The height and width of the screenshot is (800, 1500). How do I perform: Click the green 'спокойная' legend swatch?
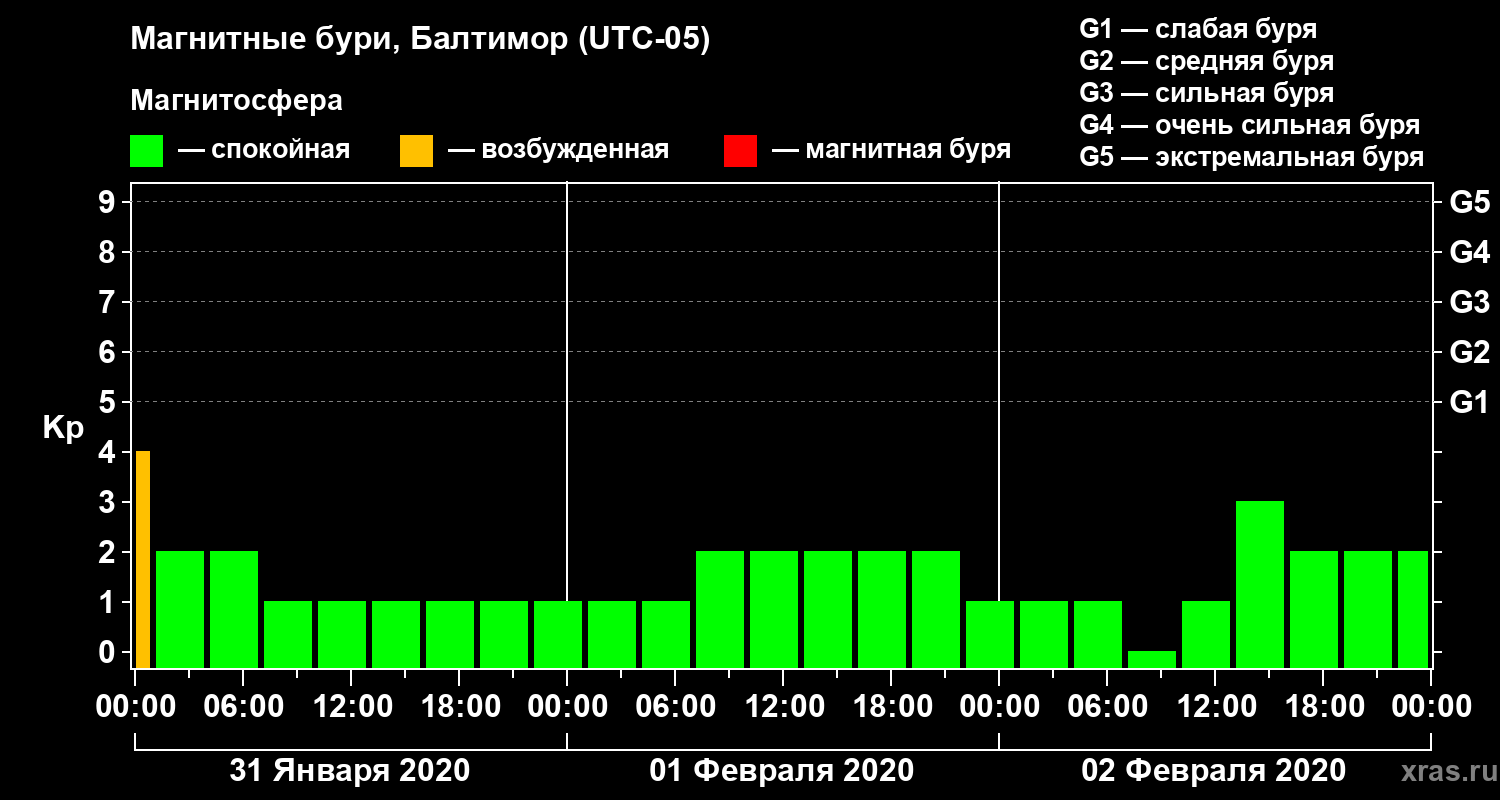coord(146,151)
